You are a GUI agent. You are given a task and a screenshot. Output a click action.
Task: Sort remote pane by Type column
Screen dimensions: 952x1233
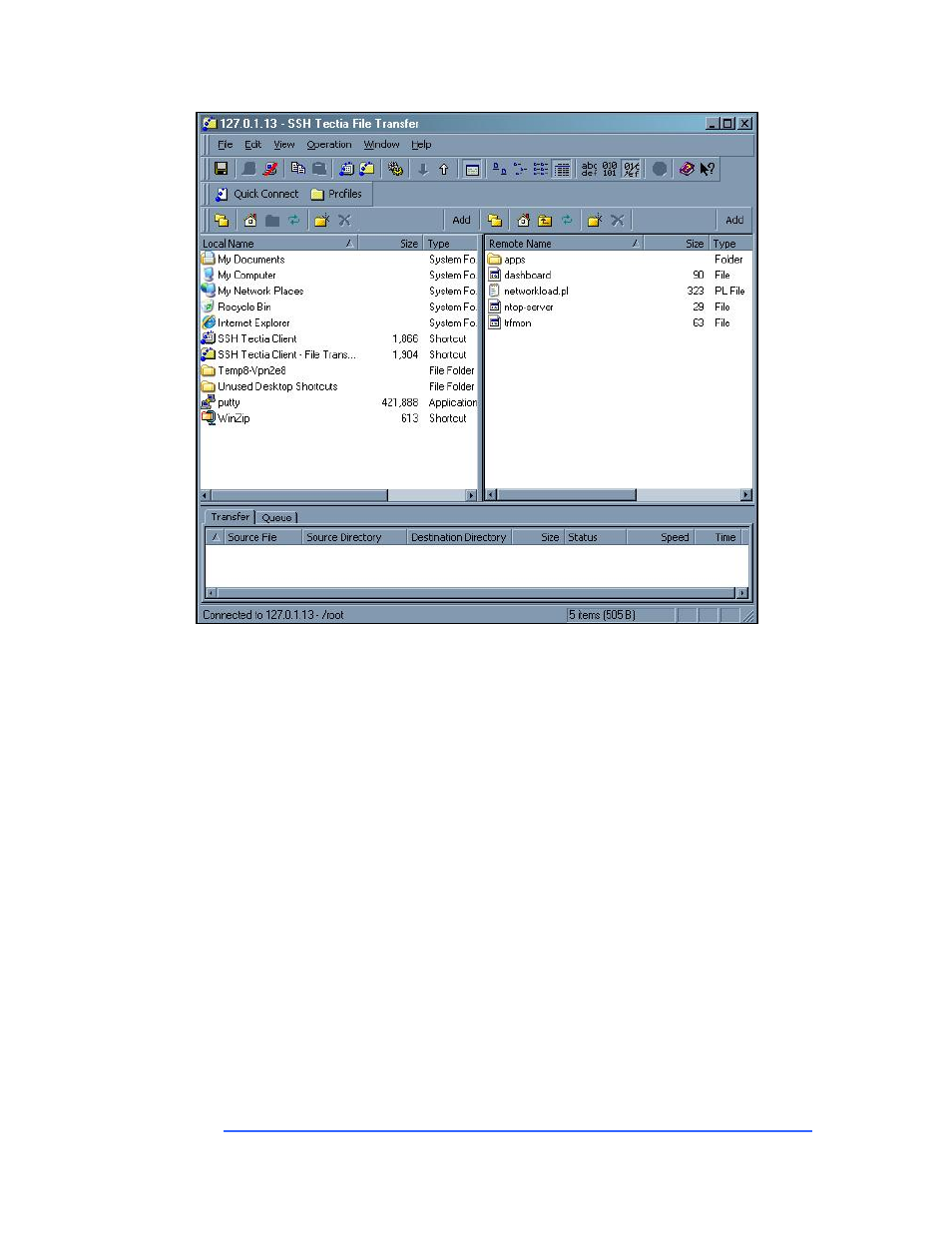730,244
